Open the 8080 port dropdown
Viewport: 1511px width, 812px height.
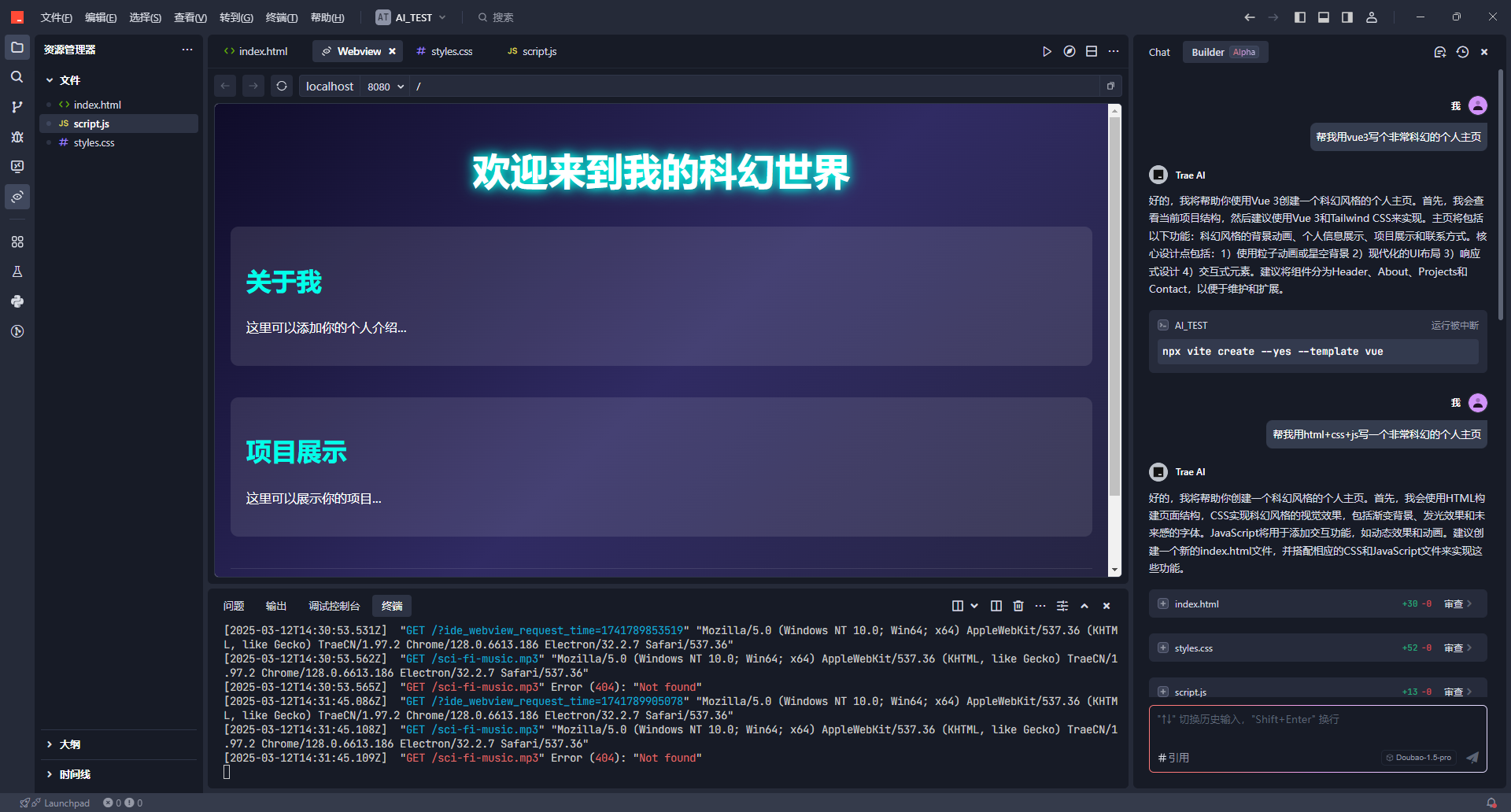[386, 87]
